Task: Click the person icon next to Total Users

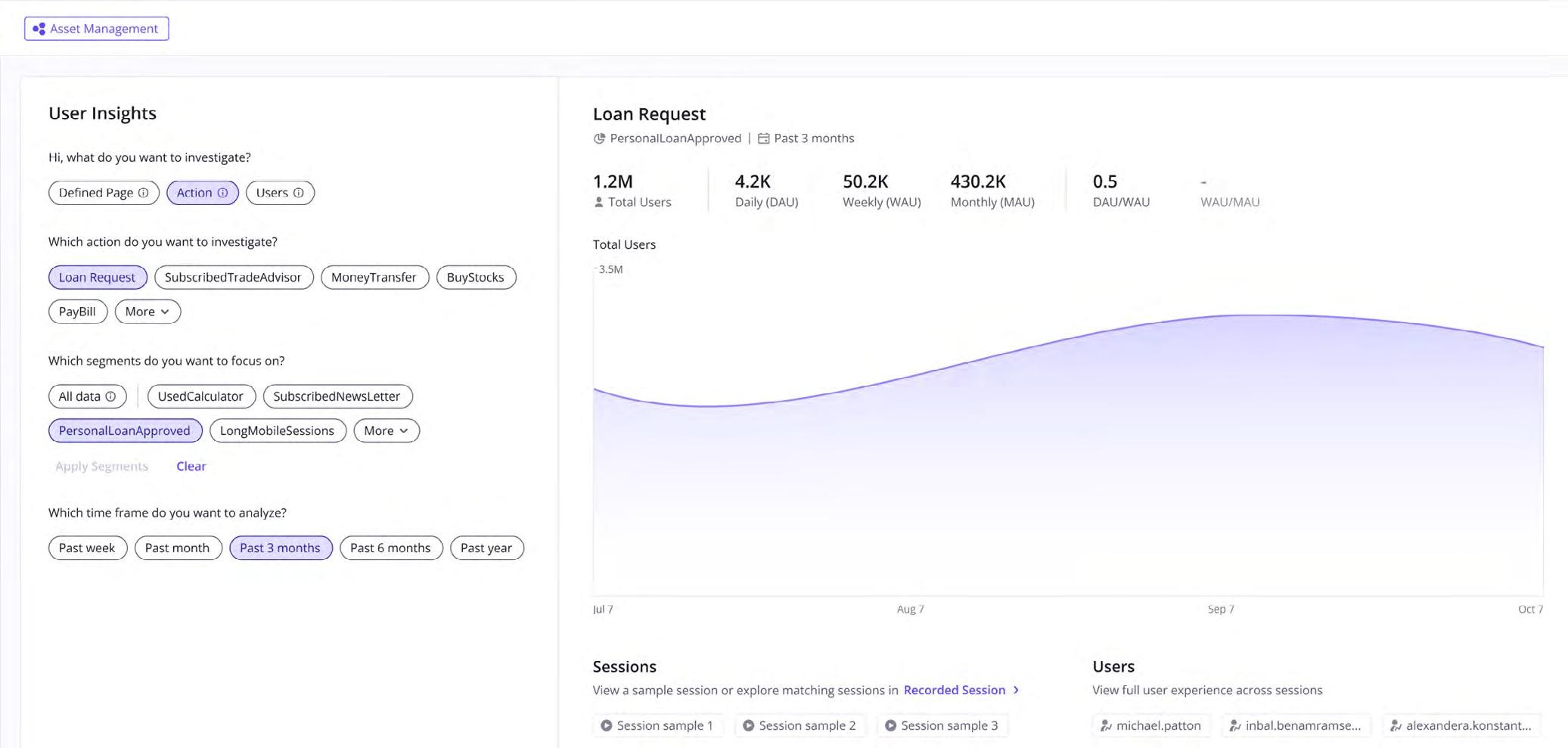Action: [x=598, y=202]
